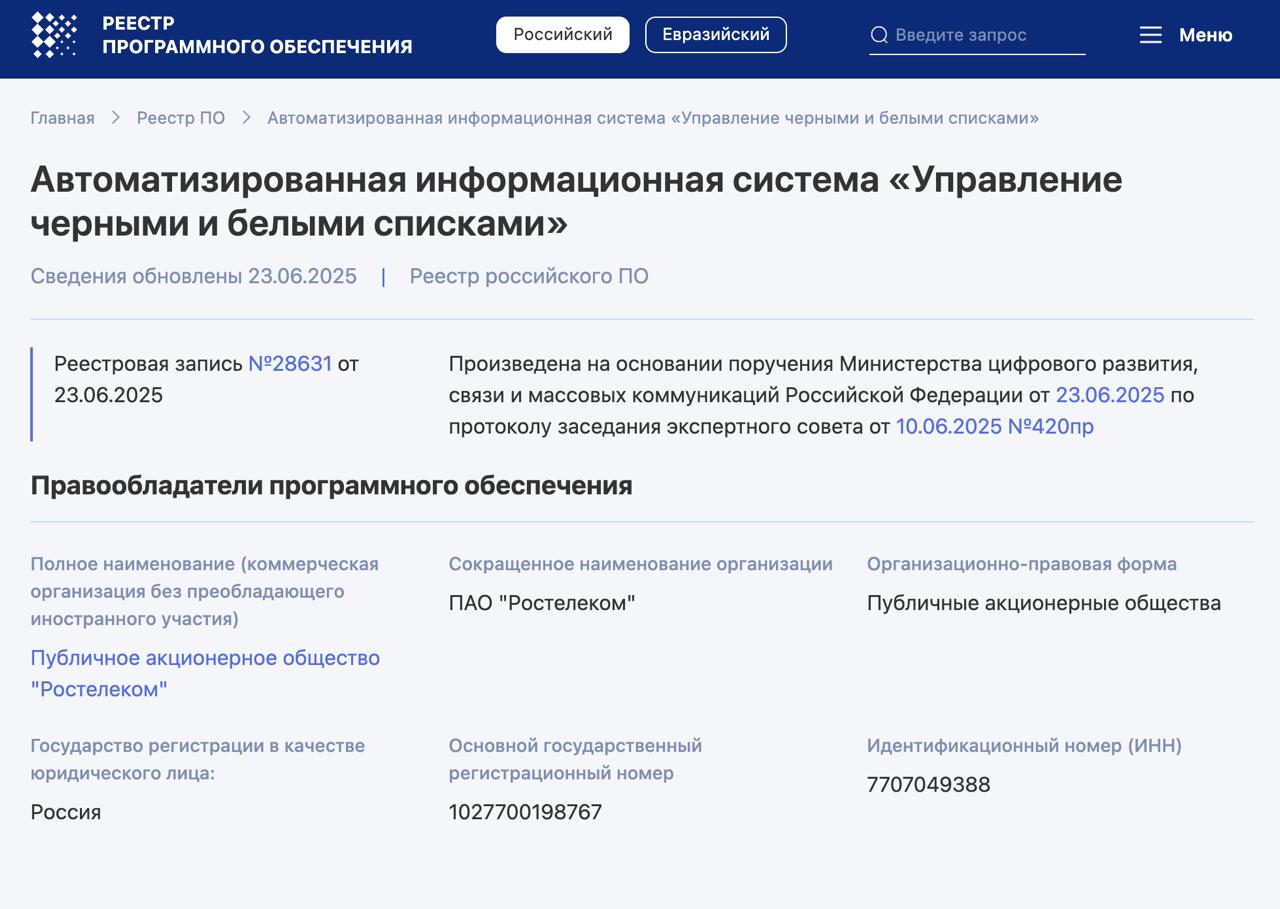Click INN number 7707049388
This screenshot has height=909, width=1280.
tap(928, 785)
